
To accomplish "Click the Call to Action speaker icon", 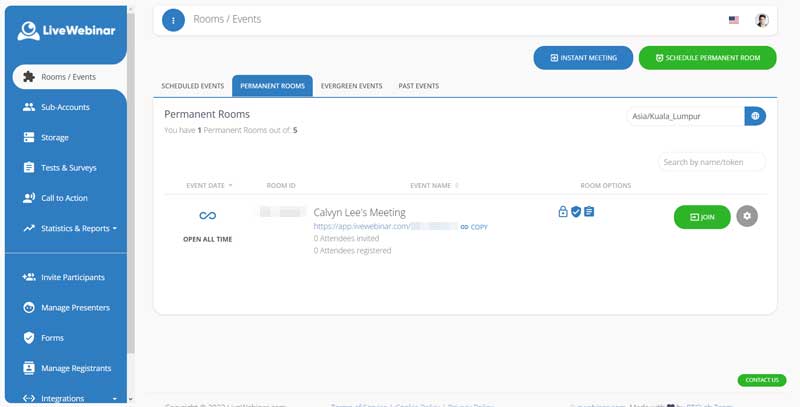I will click(29, 198).
